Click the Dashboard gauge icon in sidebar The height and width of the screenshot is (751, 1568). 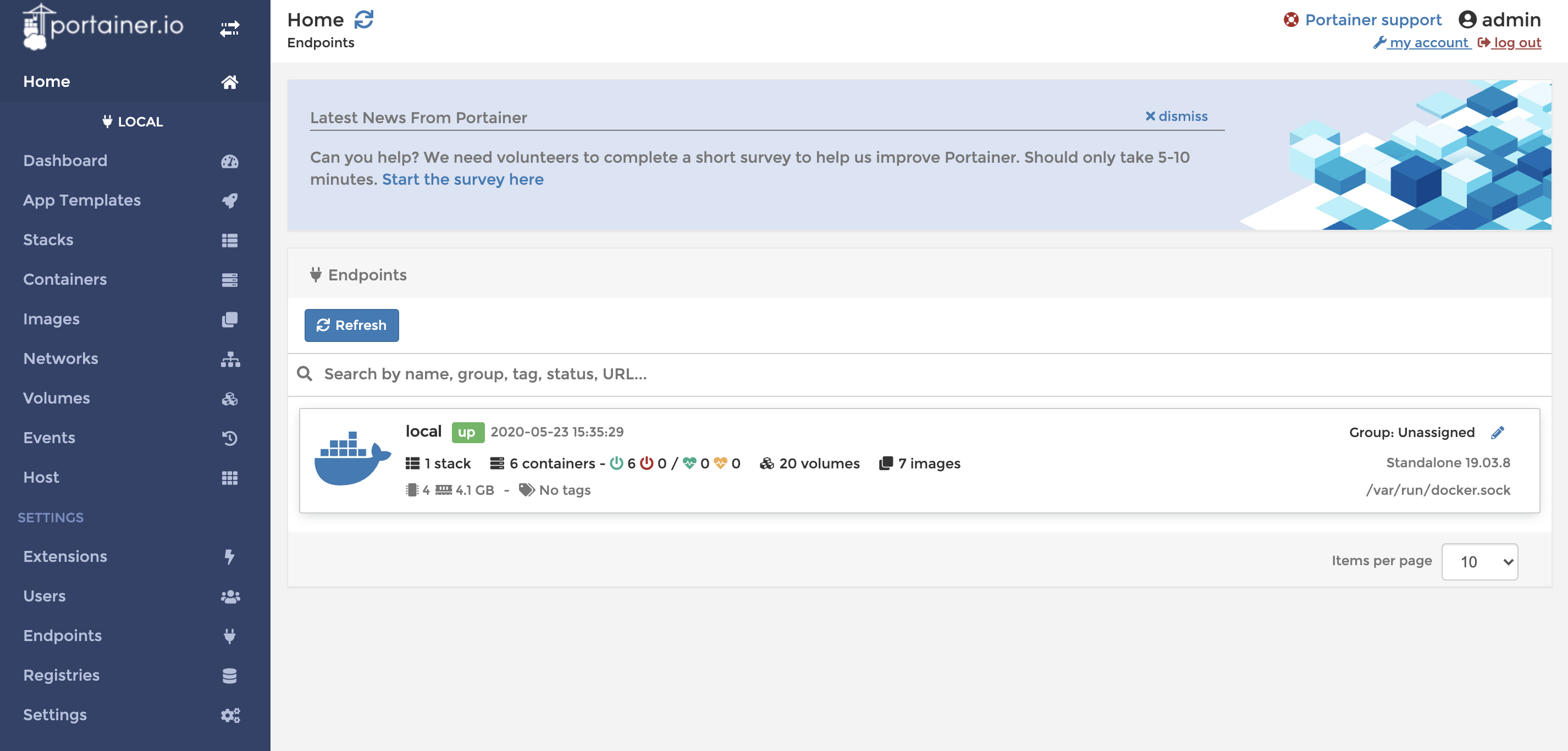[x=229, y=161]
